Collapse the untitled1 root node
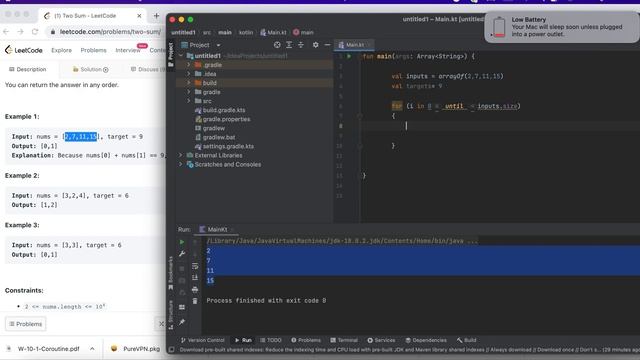The image size is (640, 360). 181,56
